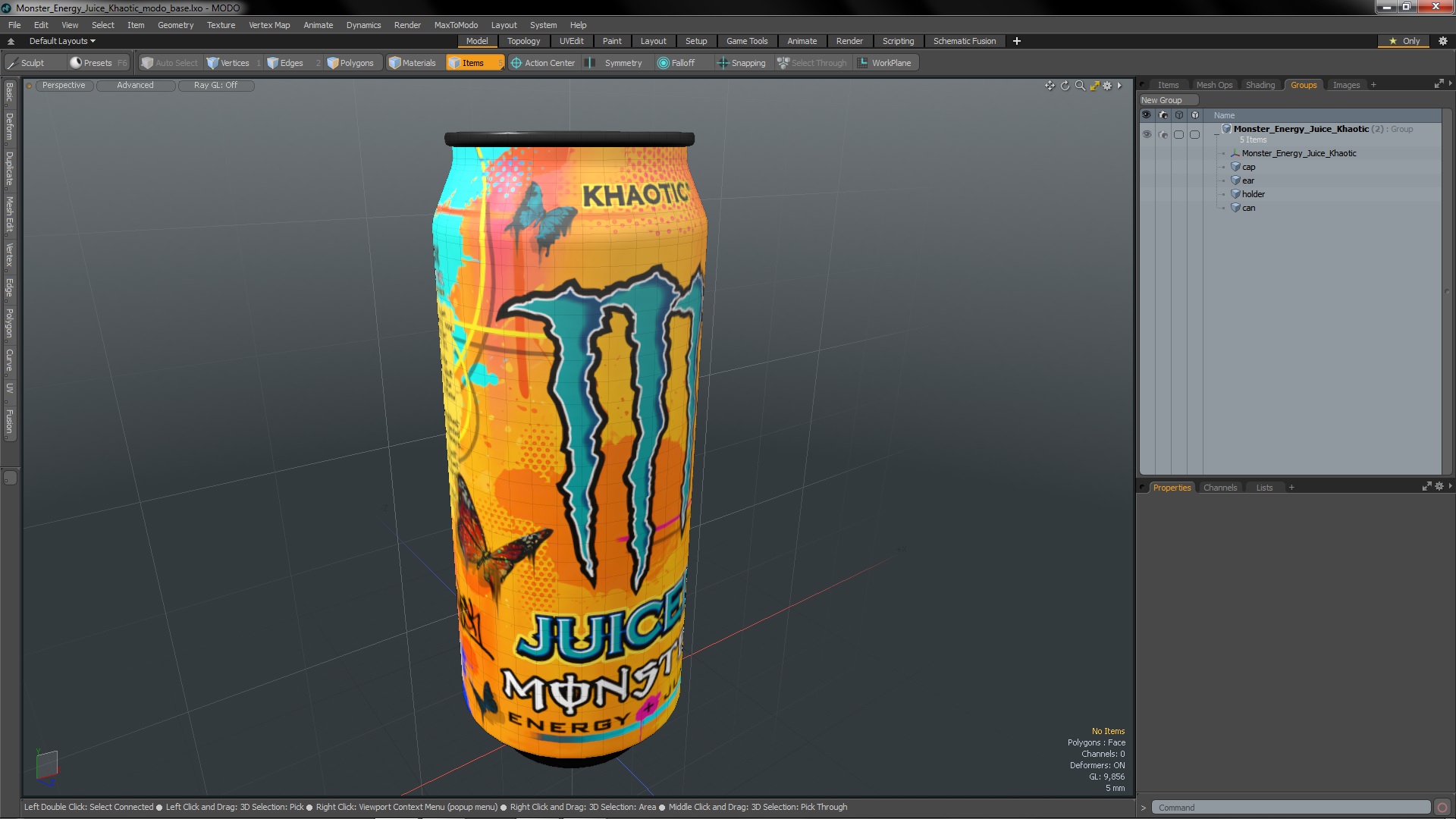This screenshot has height=819, width=1456.
Task: Toggle the group's first selection checkbox
Action: (x=1178, y=134)
